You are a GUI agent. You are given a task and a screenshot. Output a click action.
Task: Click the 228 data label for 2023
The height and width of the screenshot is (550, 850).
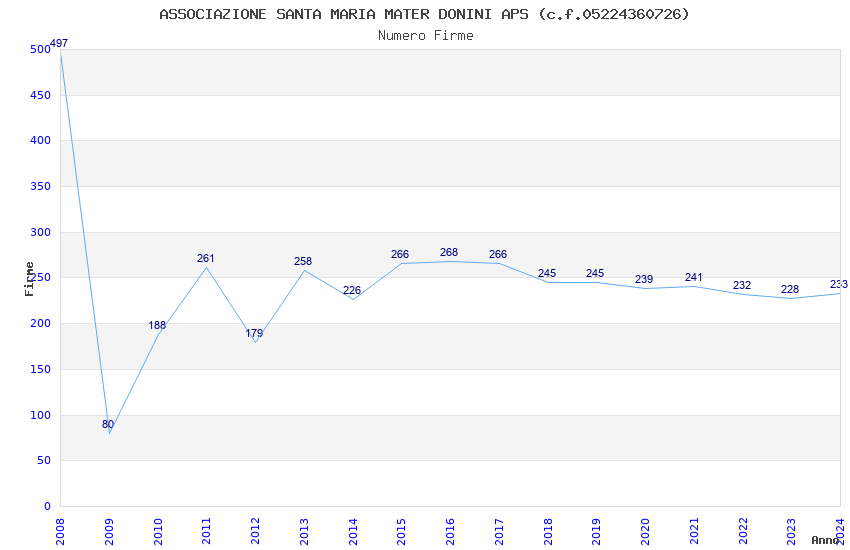(x=790, y=289)
